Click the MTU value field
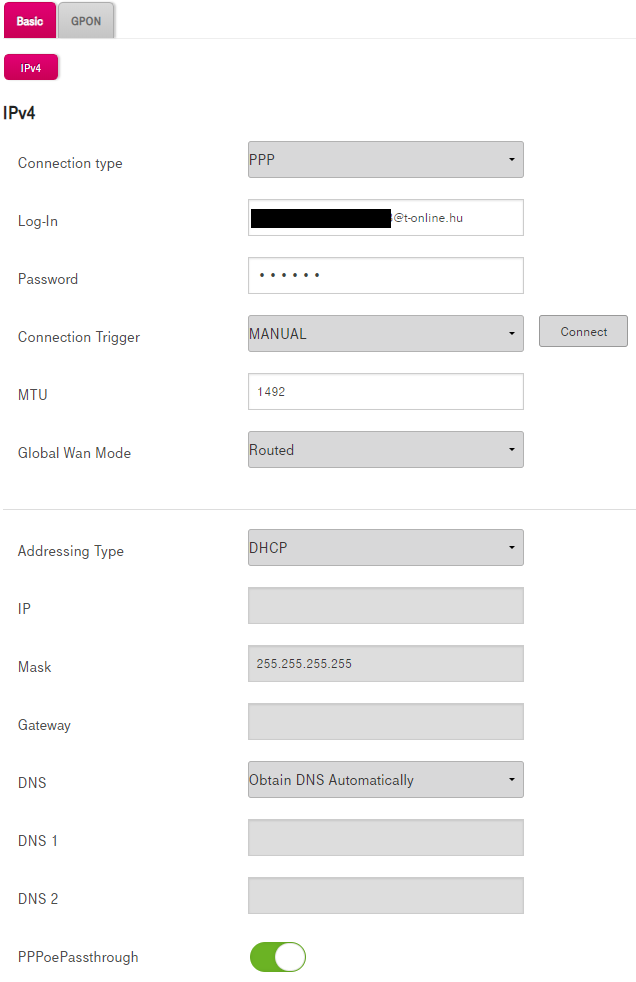This screenshot has width=636, height=982. tap(385, 392)
